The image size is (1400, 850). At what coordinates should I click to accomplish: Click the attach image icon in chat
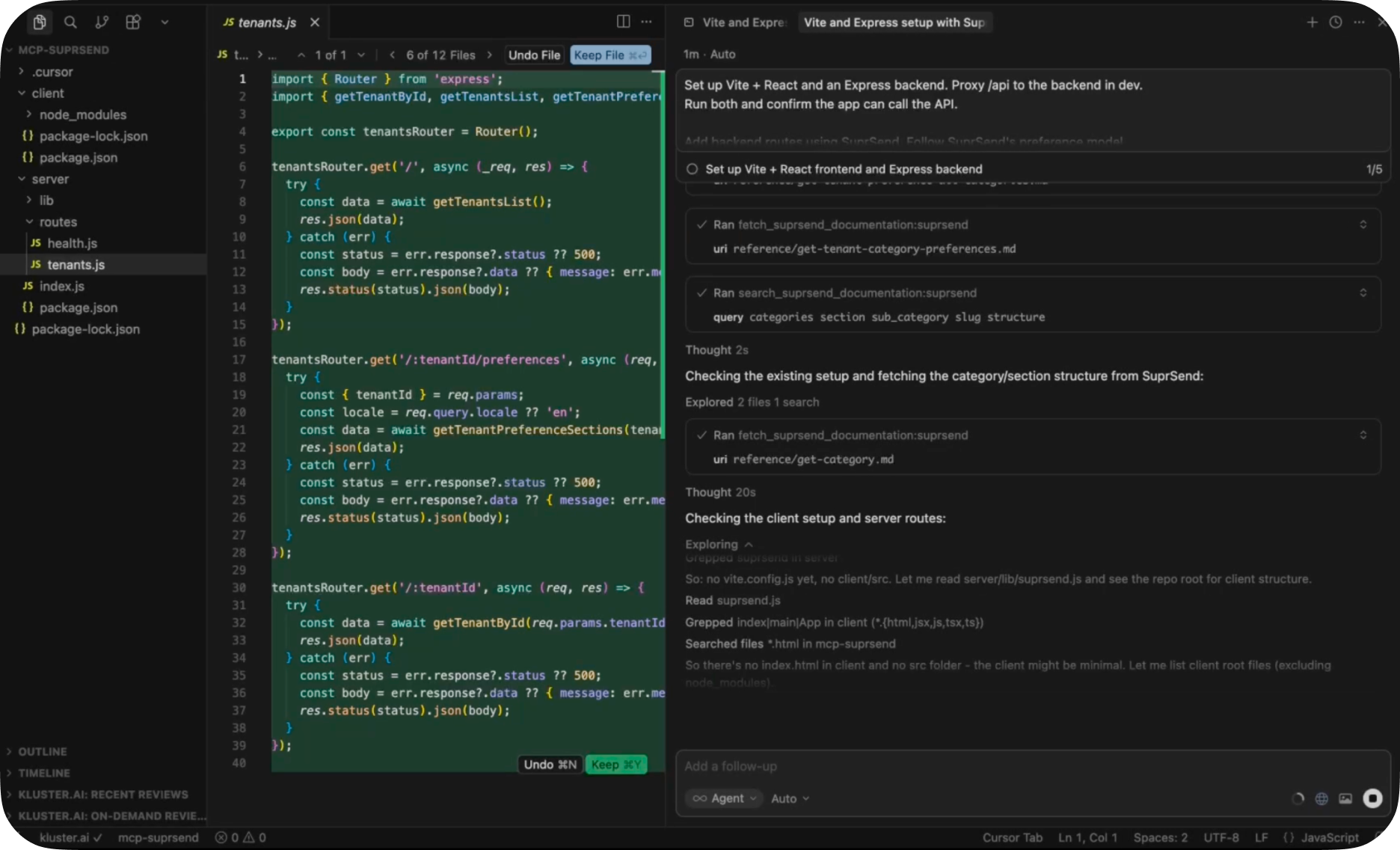[x=1345, y=798]
